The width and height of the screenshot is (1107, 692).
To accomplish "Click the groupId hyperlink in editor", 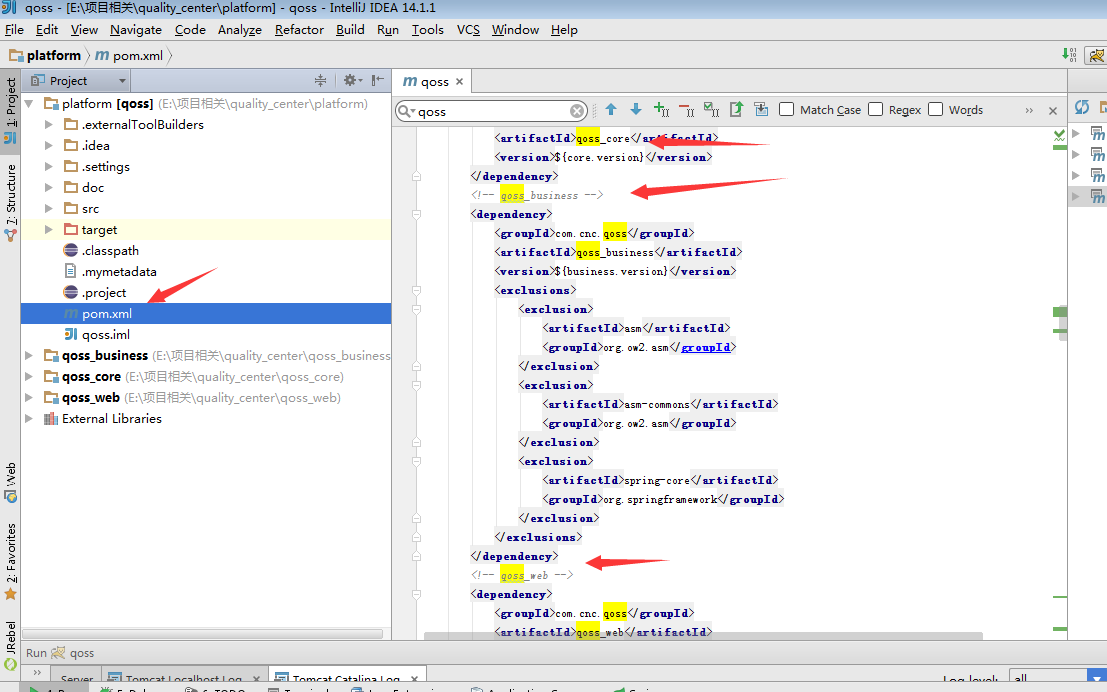I will point(705,347).
